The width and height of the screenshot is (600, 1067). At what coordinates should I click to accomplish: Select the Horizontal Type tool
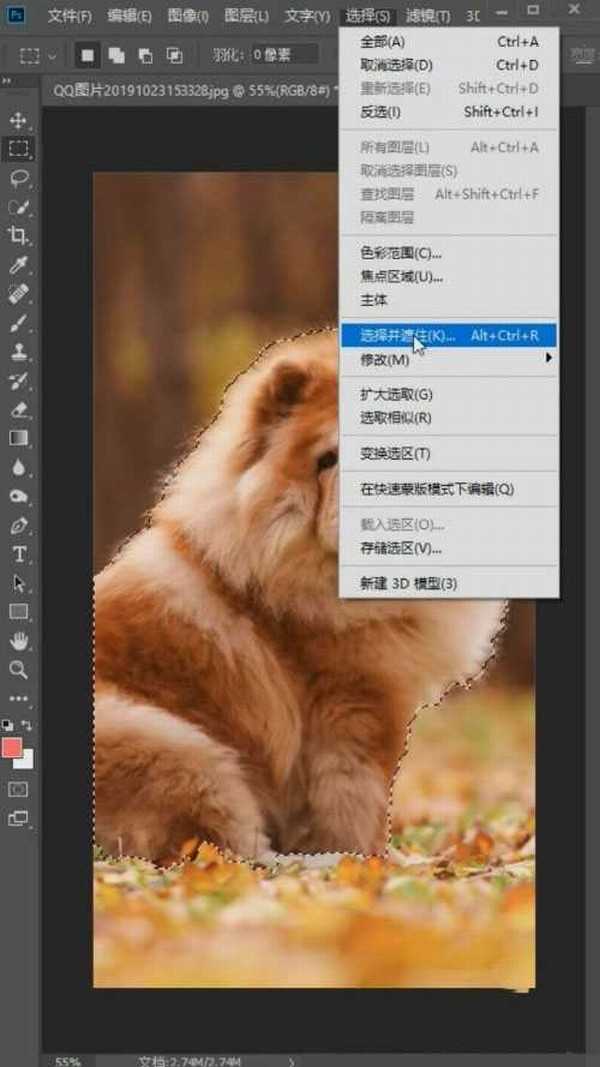[x=18, y=554]
